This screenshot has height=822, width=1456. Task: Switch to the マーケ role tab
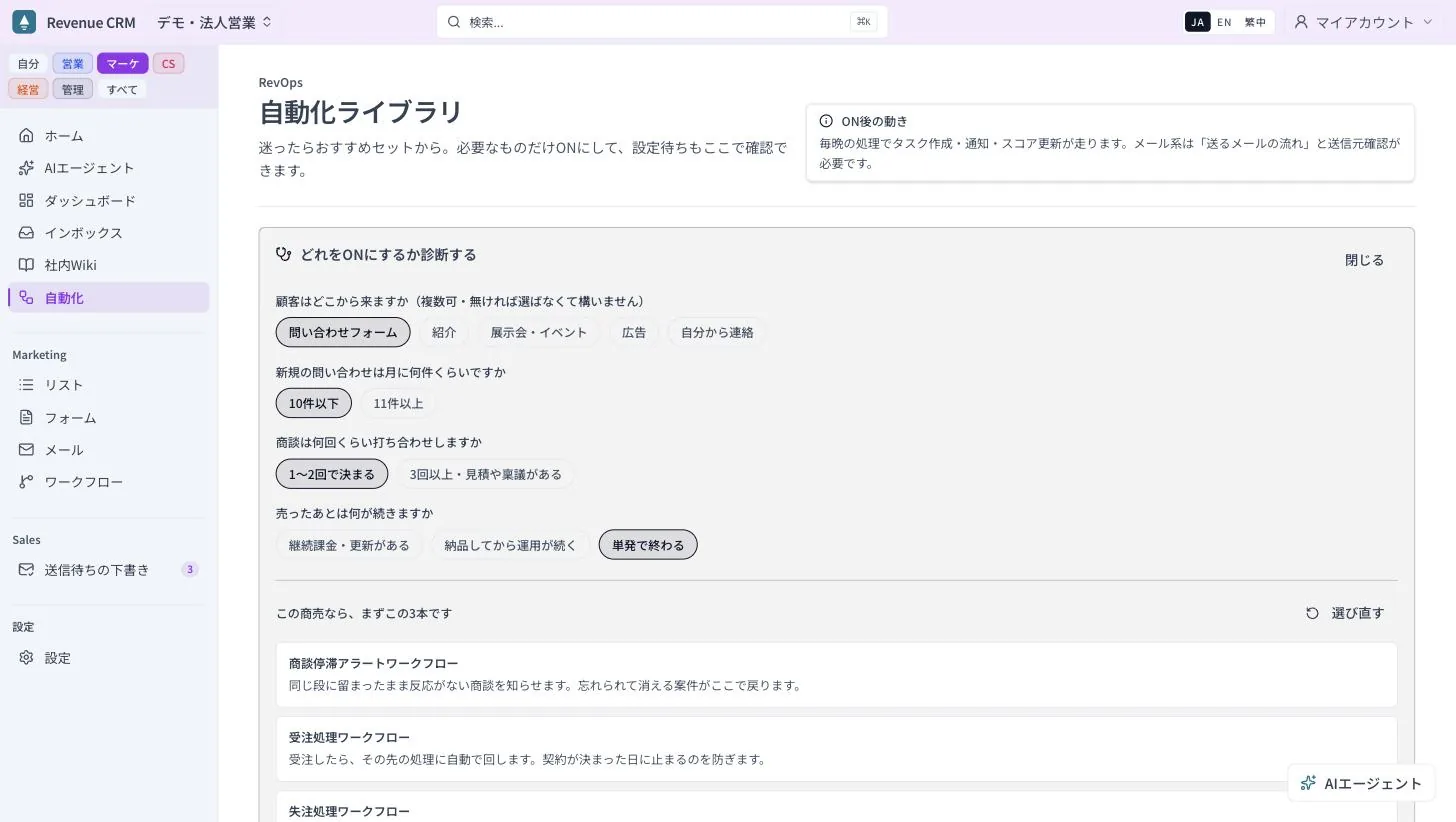[123, 63]
